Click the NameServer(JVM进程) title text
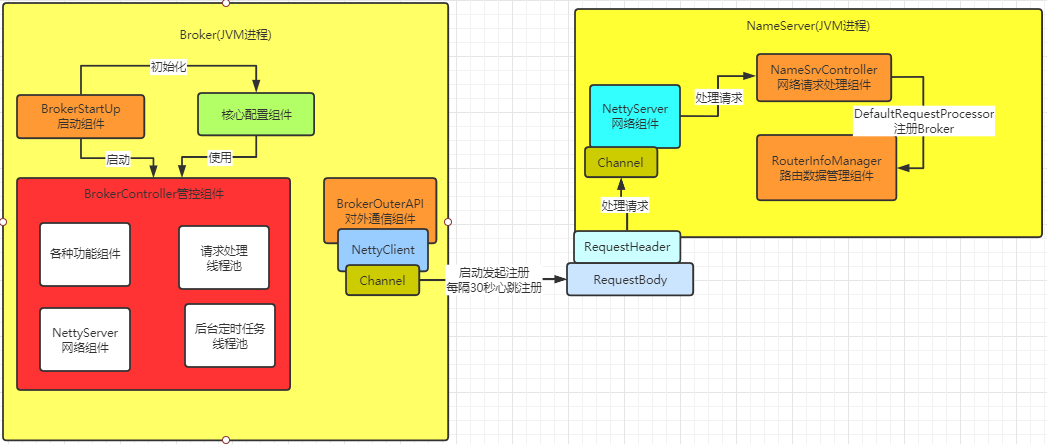 pyautogui.click(x=808, y=25)
